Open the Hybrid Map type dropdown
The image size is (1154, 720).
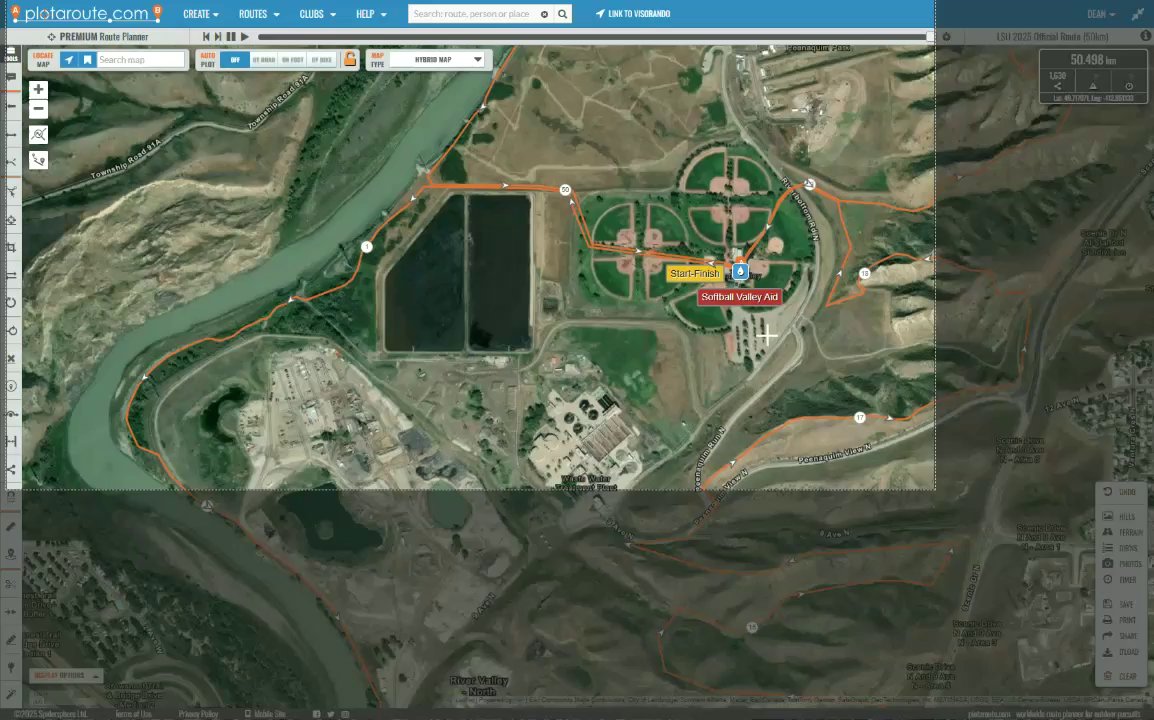(437, 60)
